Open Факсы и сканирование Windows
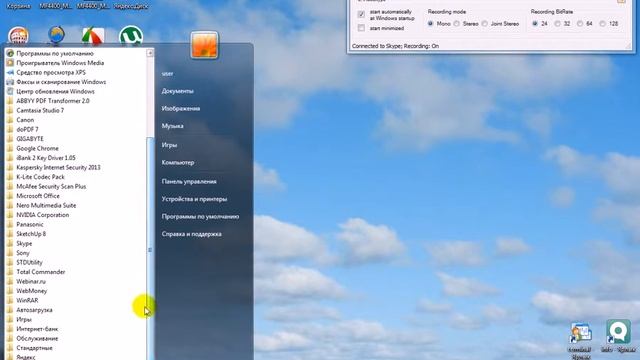This screenshot has height=360, width=640. pyautogui.click(x=56, y=82)
